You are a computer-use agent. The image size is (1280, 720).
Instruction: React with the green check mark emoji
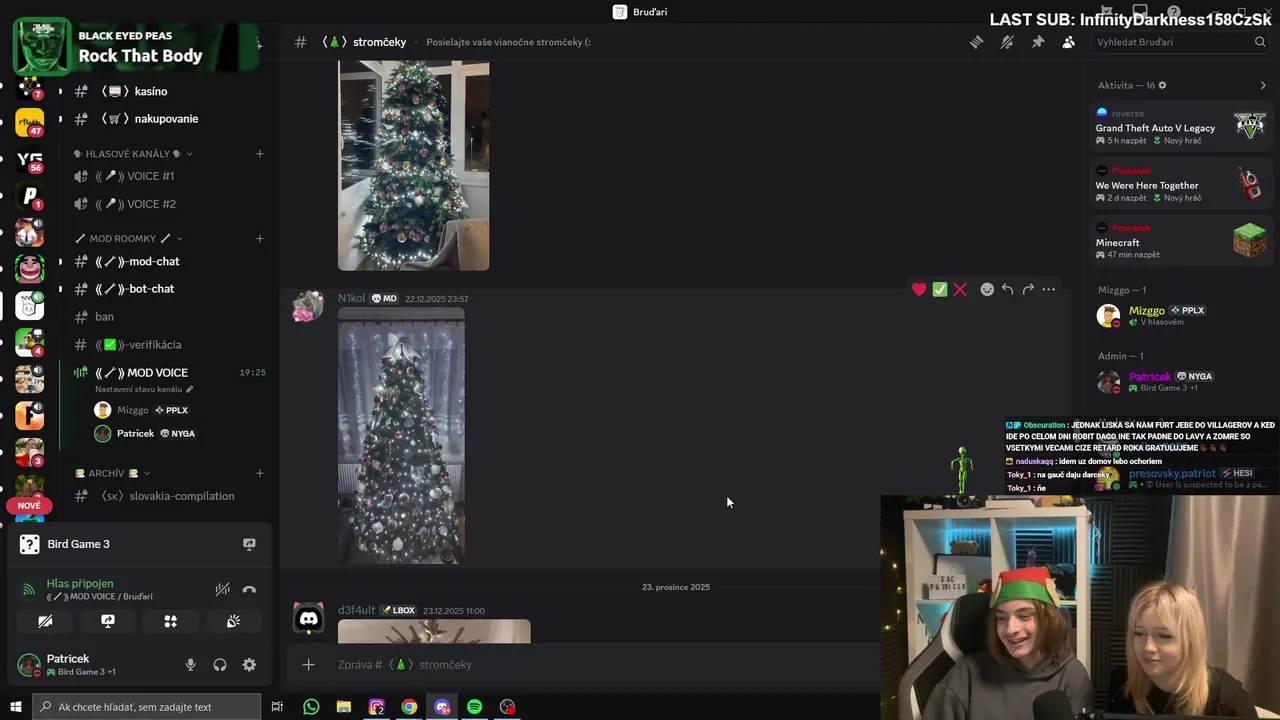pos(940,289)
